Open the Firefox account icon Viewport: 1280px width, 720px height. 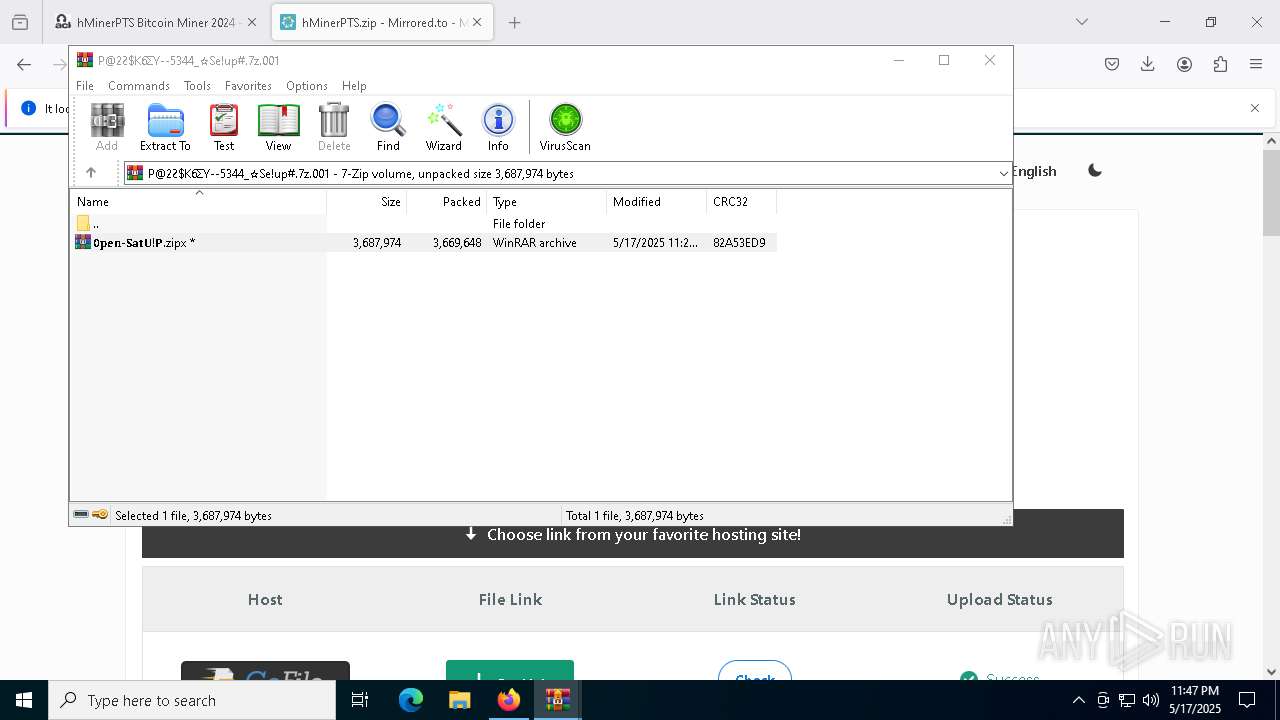1184,64
